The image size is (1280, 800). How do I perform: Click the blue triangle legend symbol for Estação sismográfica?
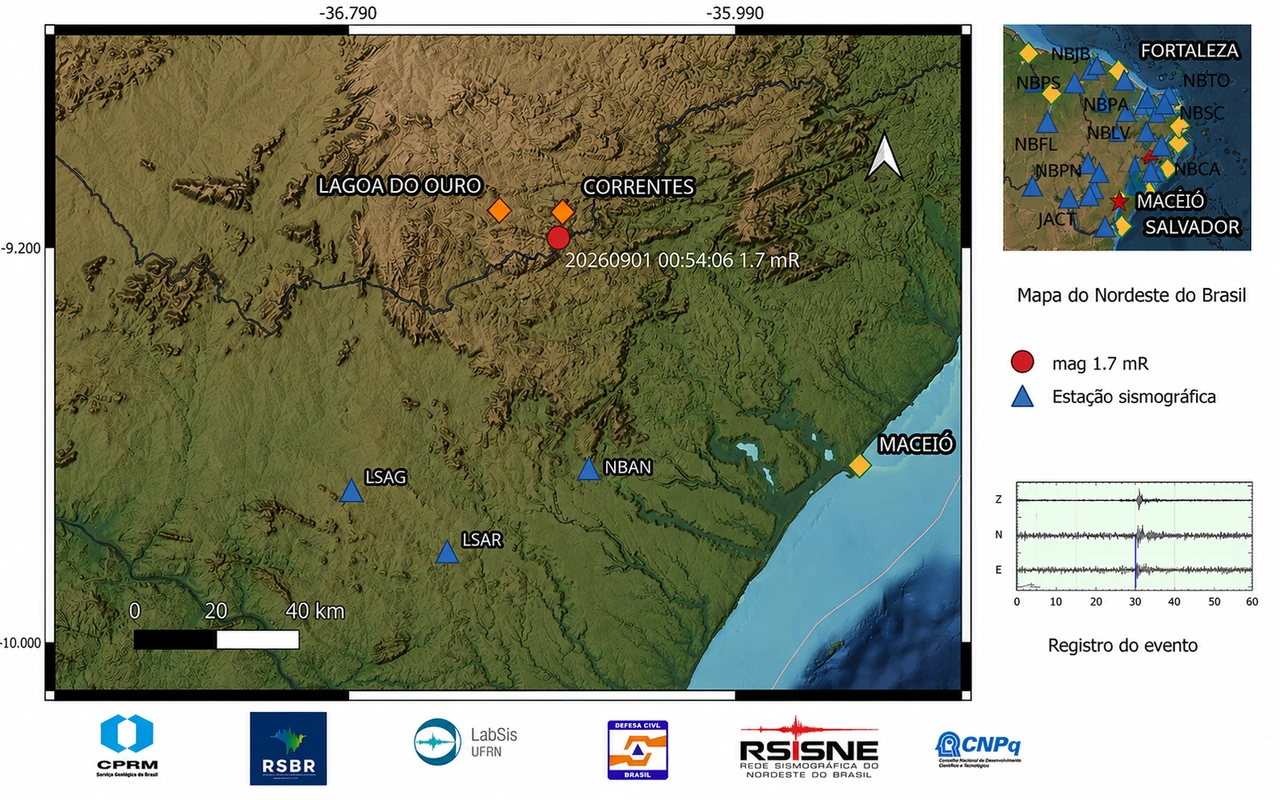click(1023, 397)
